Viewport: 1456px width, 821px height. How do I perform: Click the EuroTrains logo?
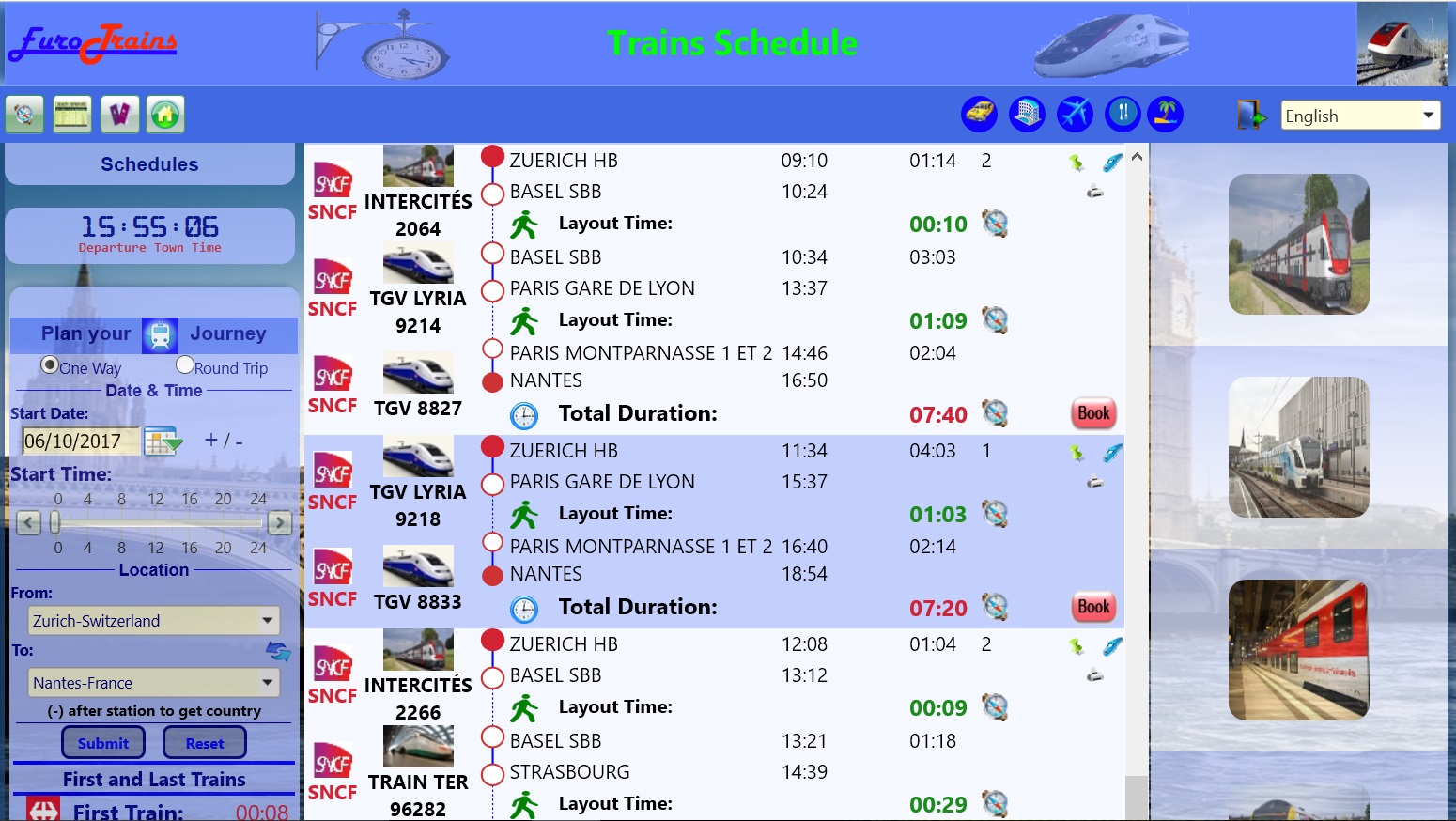(93, 43)
